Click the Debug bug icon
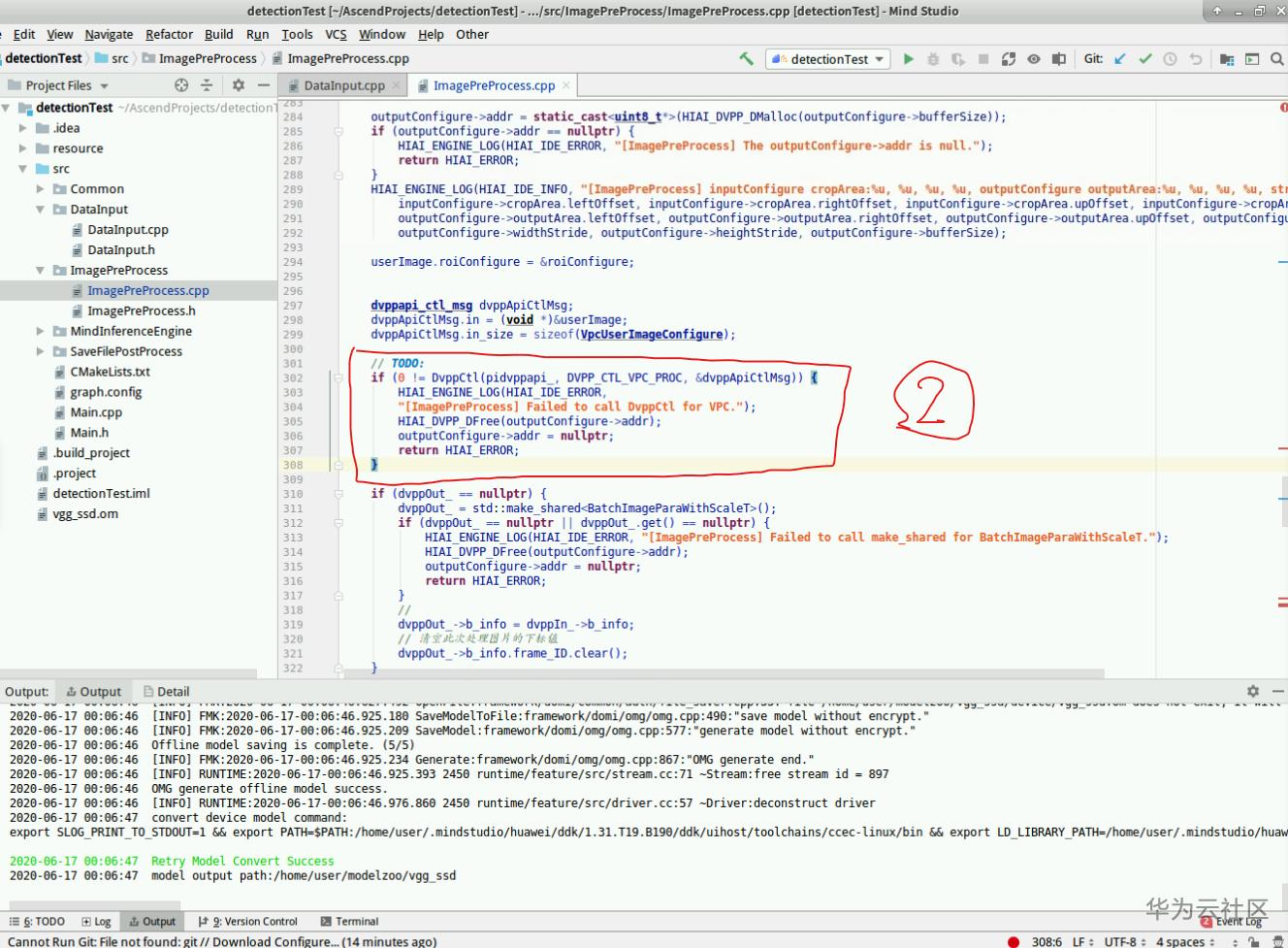The width and height of the screenshot is (1288, 948). [x=933, y=58]
